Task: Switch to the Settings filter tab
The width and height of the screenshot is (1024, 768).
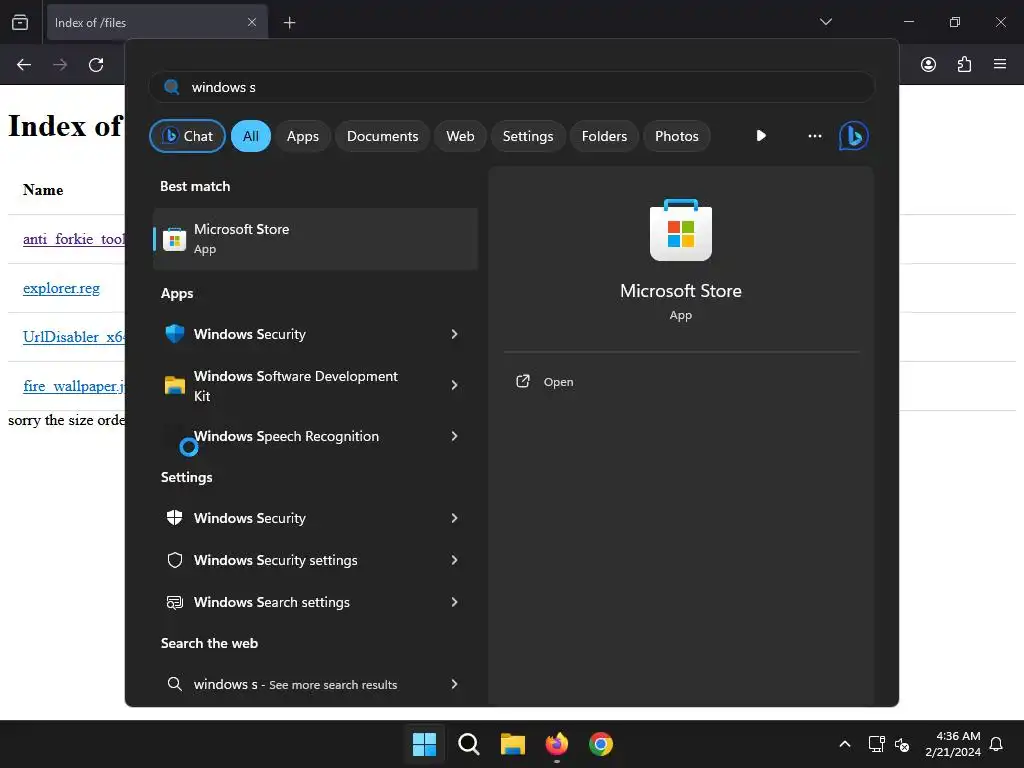Action: coord(528,136)
